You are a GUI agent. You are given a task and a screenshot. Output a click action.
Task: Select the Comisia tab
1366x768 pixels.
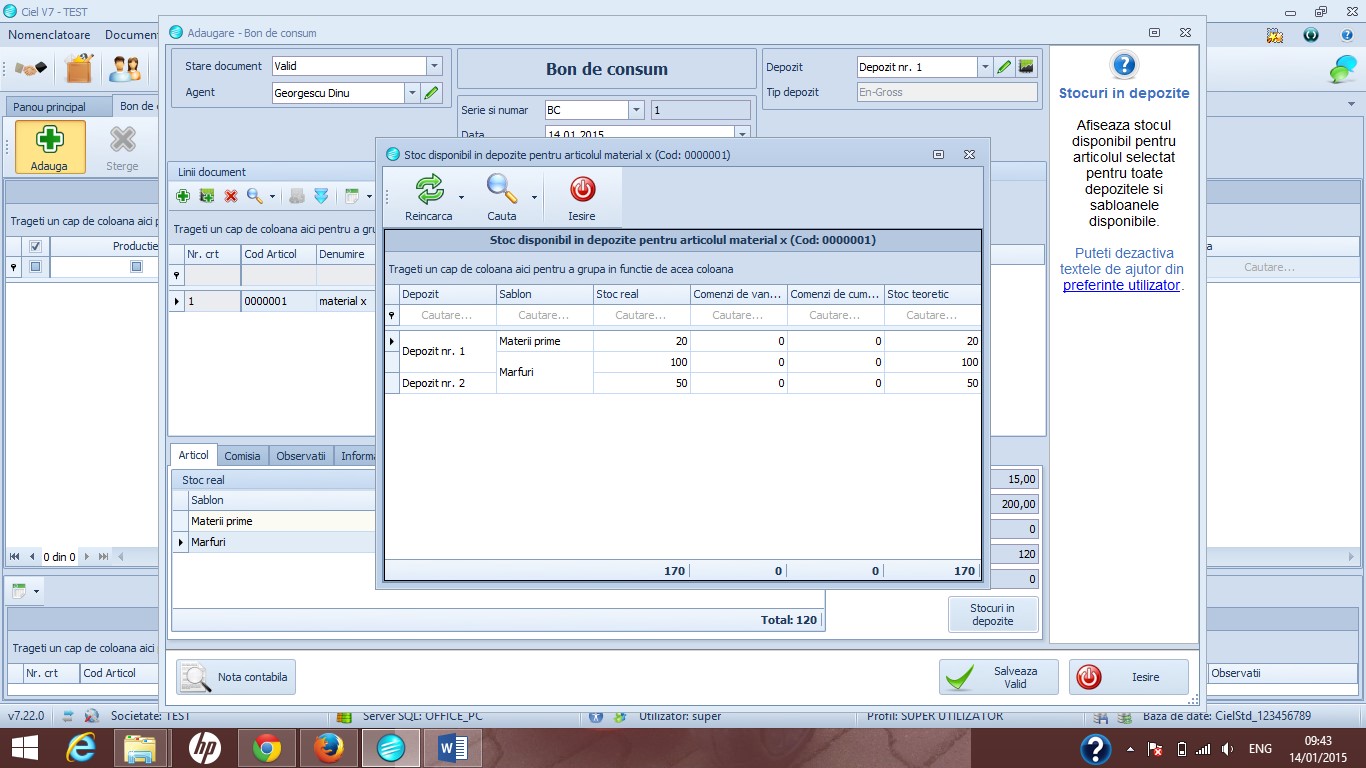pyautogui.click(x=242, y=456)
